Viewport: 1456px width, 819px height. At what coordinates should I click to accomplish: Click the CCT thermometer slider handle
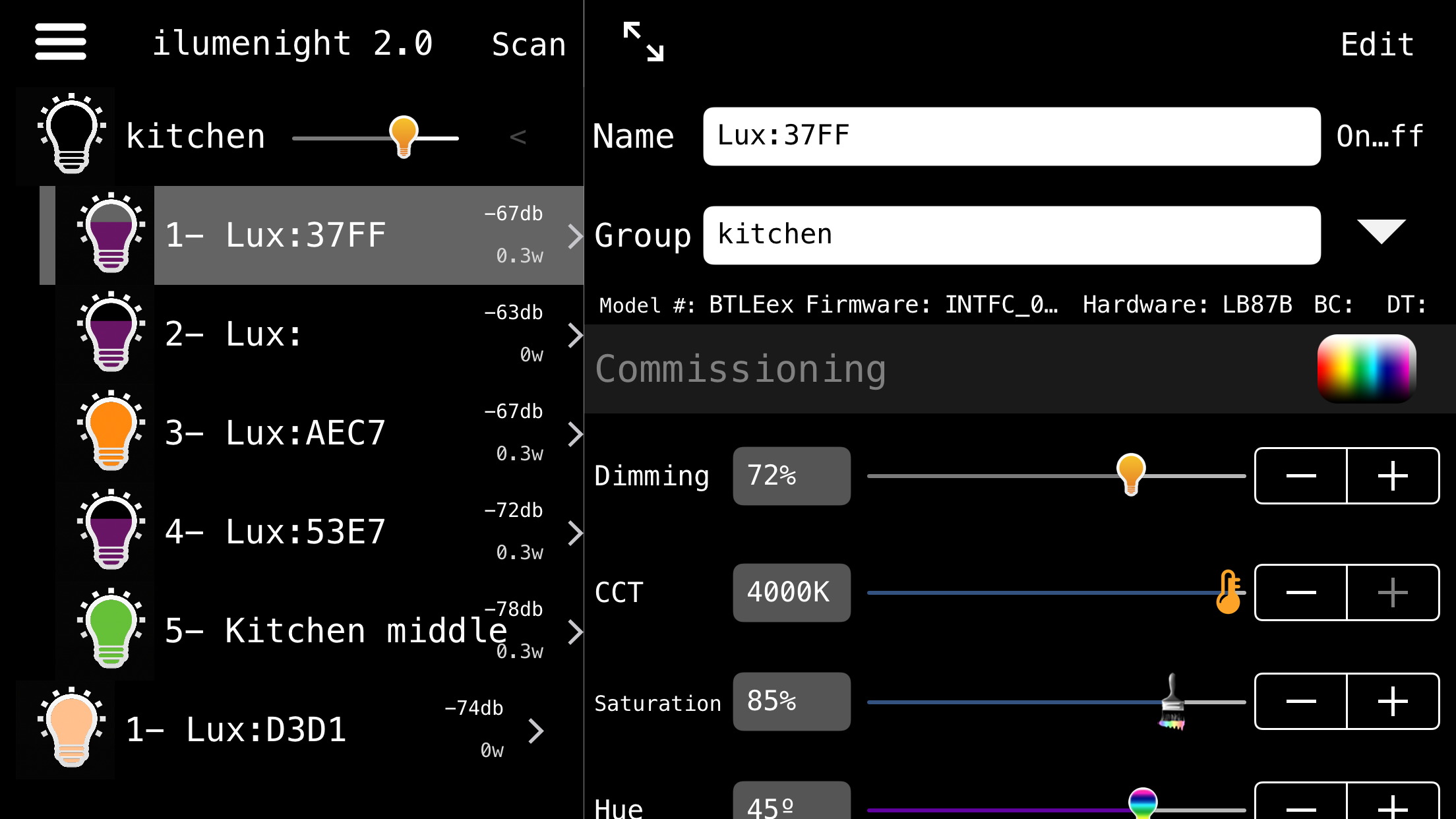1228,591
